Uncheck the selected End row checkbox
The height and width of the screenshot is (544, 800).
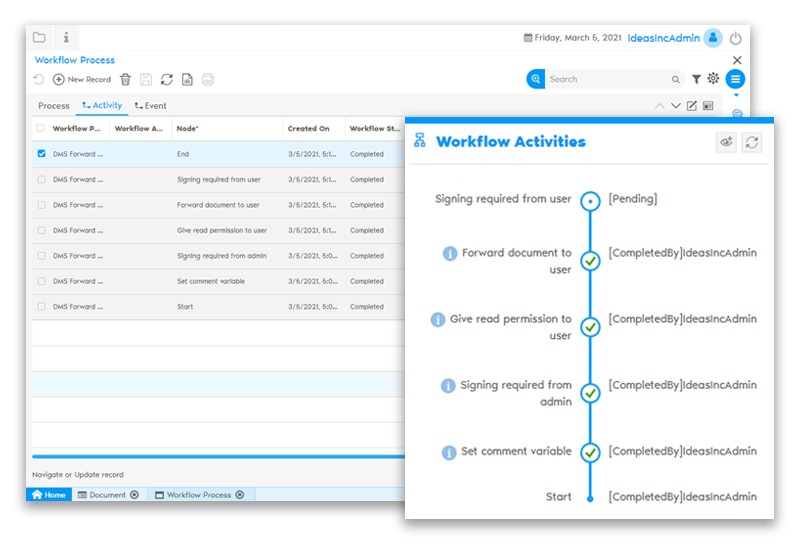point(41,154)
